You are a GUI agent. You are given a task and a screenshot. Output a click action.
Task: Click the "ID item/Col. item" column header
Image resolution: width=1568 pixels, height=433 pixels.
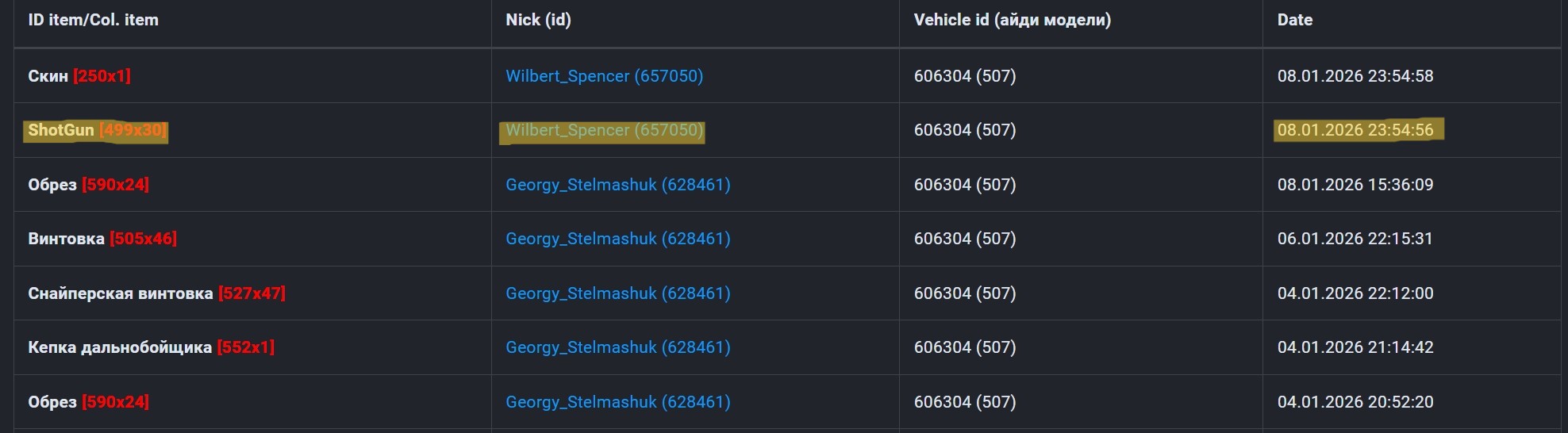(x=93, y=20)
